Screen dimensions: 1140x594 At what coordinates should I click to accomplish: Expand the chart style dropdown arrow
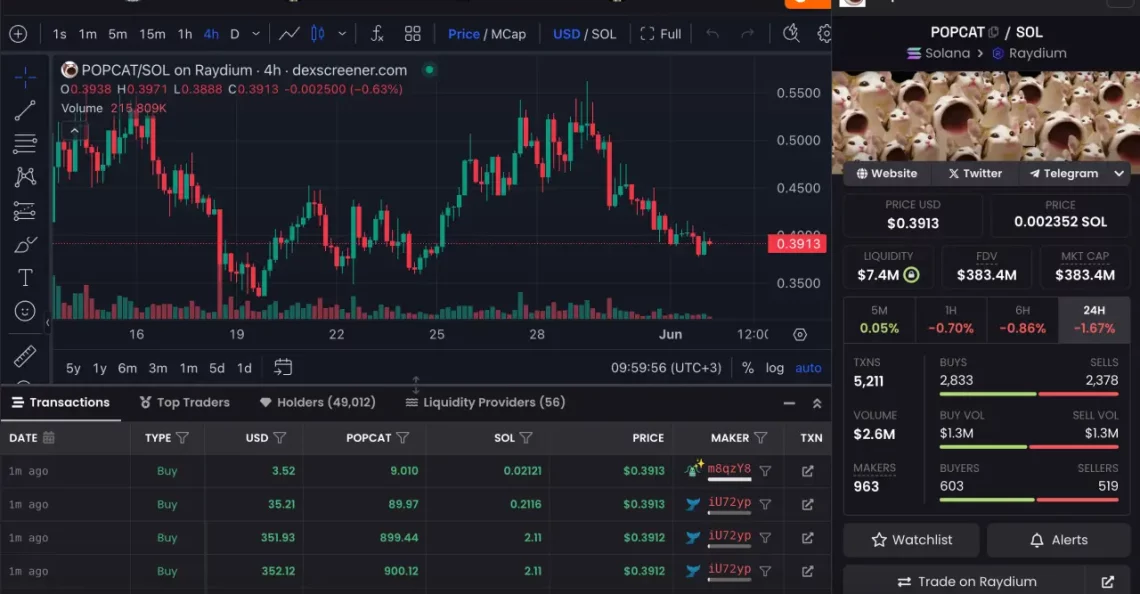pos(342,33)
